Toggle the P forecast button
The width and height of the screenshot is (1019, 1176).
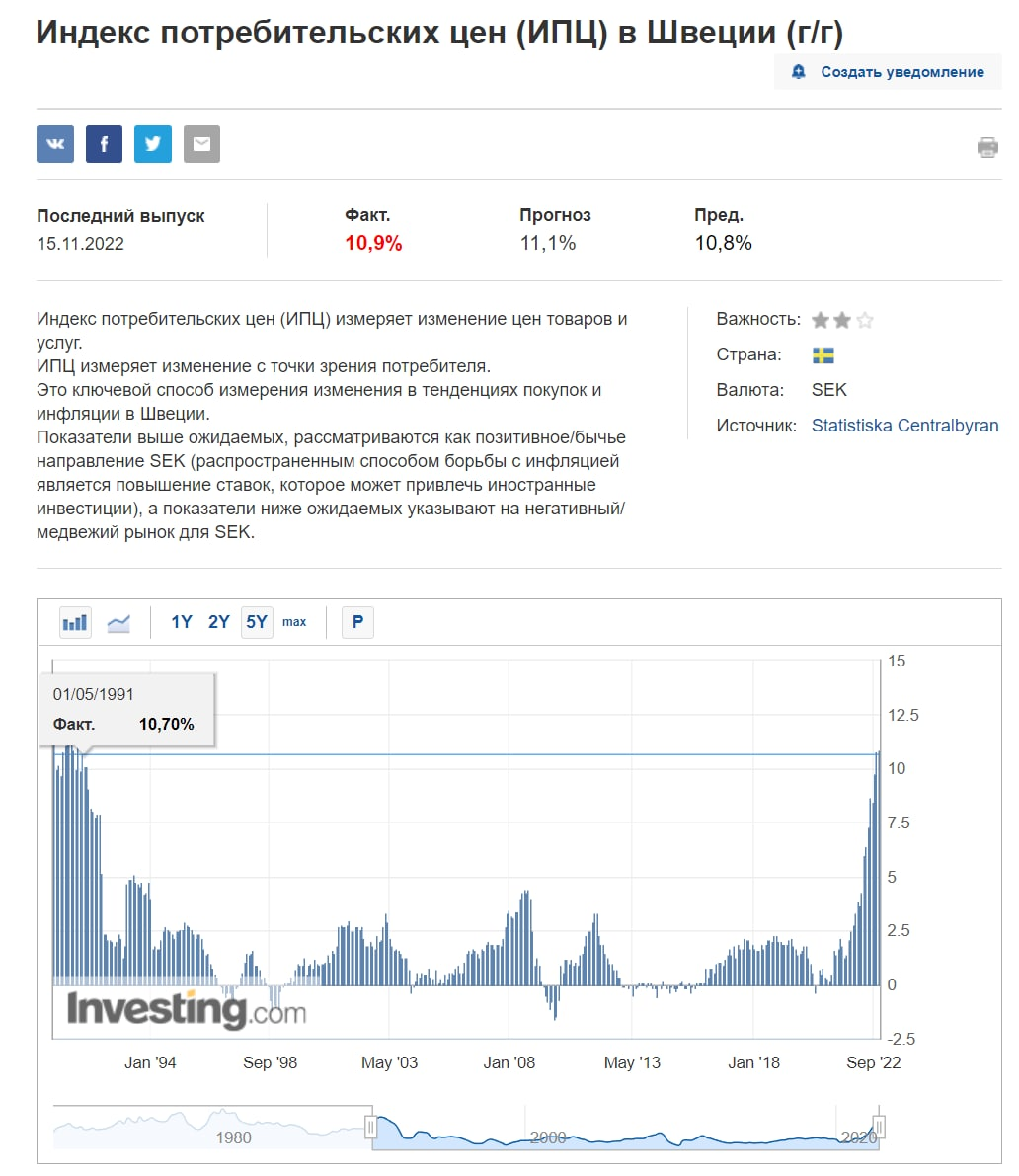[x=357, y=622]
